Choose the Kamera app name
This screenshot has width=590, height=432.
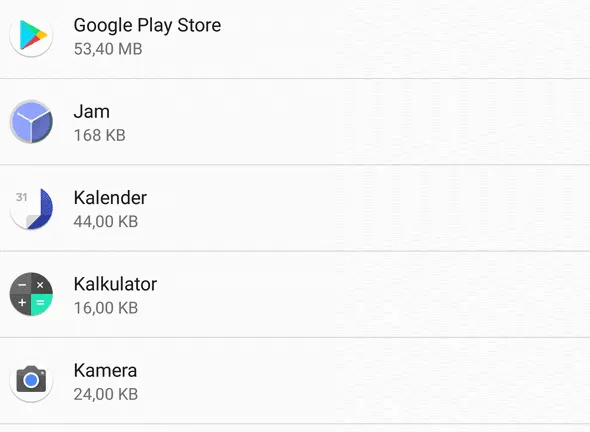point(105,370)
